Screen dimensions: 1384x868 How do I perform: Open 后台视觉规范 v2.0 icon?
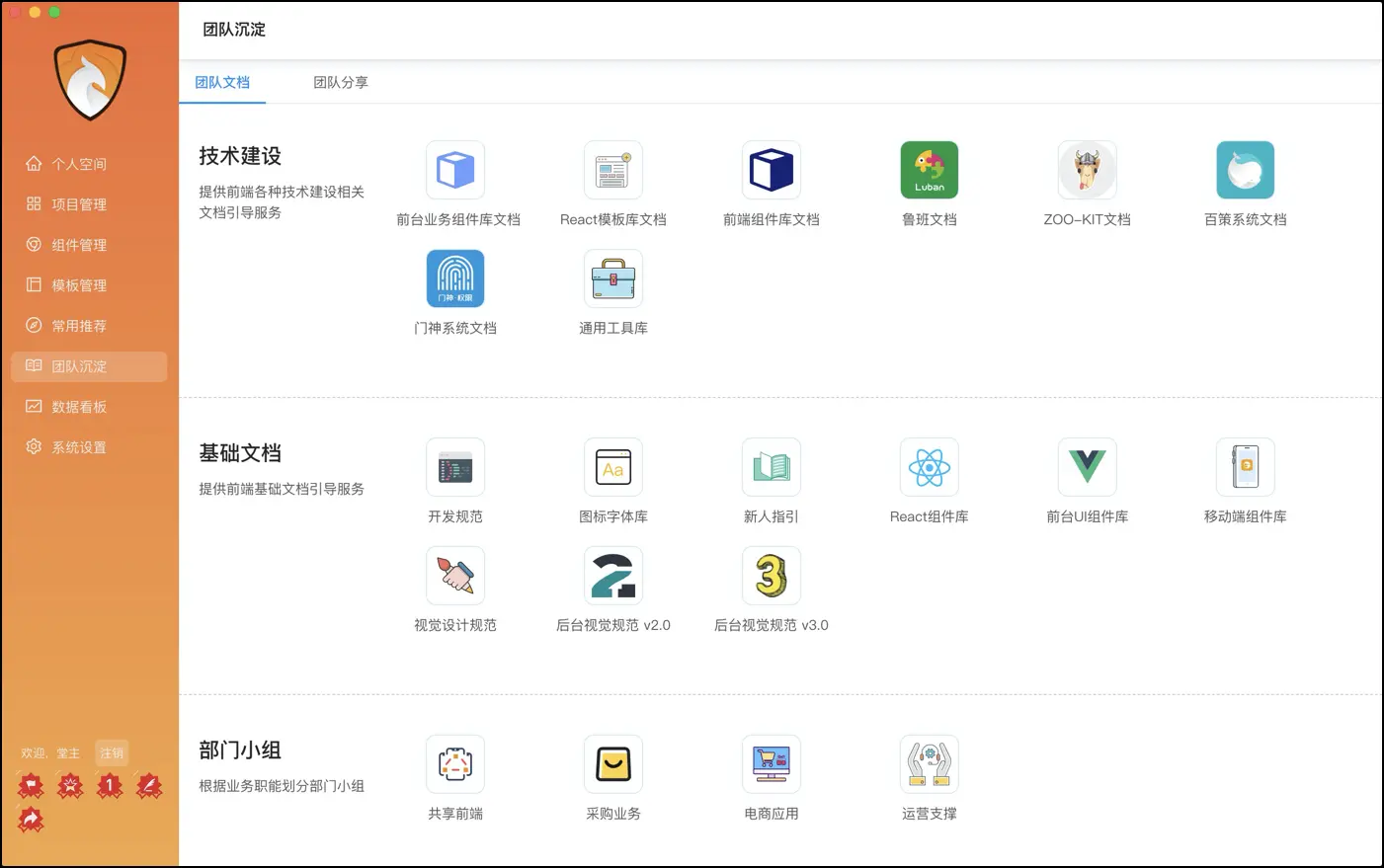(x=613, y=576)
